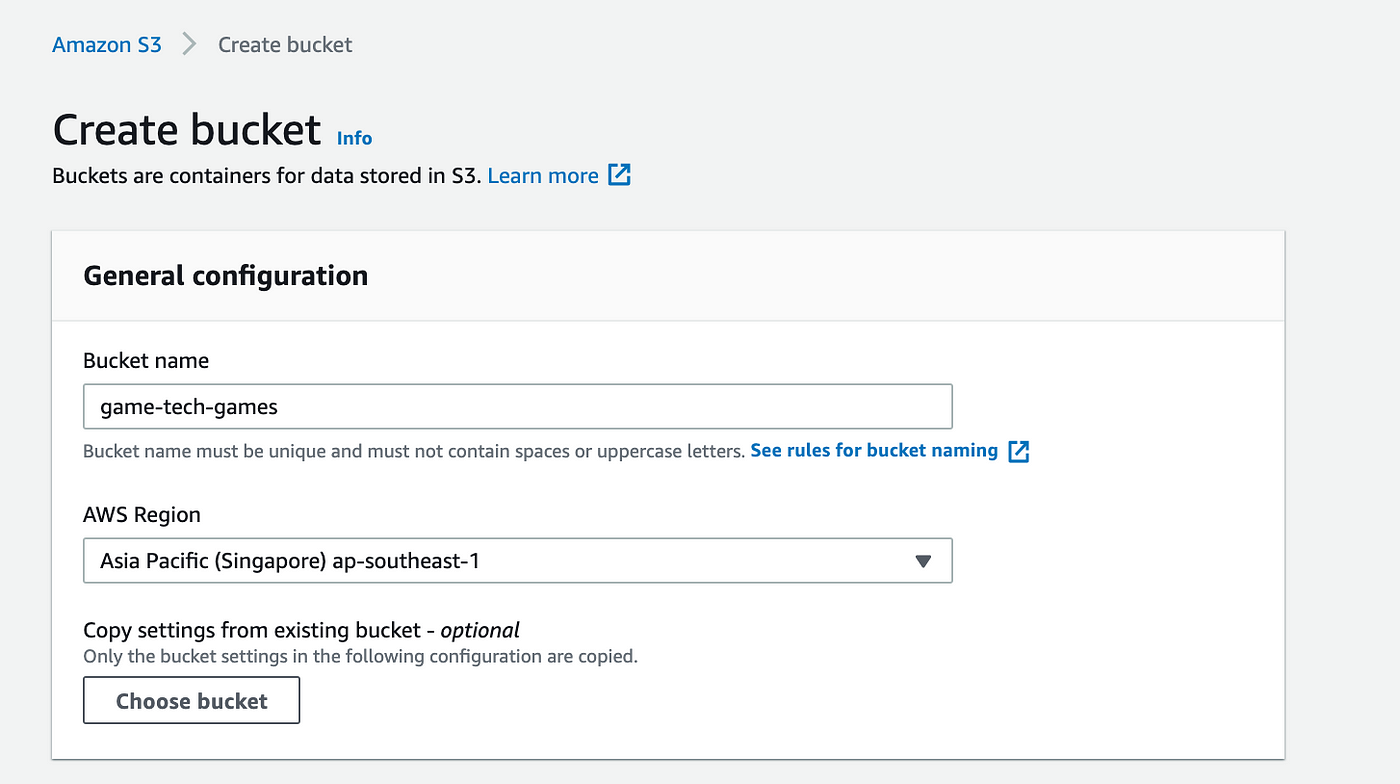Click the General configuration heading

pyautogui.click(x=226, y=276)
